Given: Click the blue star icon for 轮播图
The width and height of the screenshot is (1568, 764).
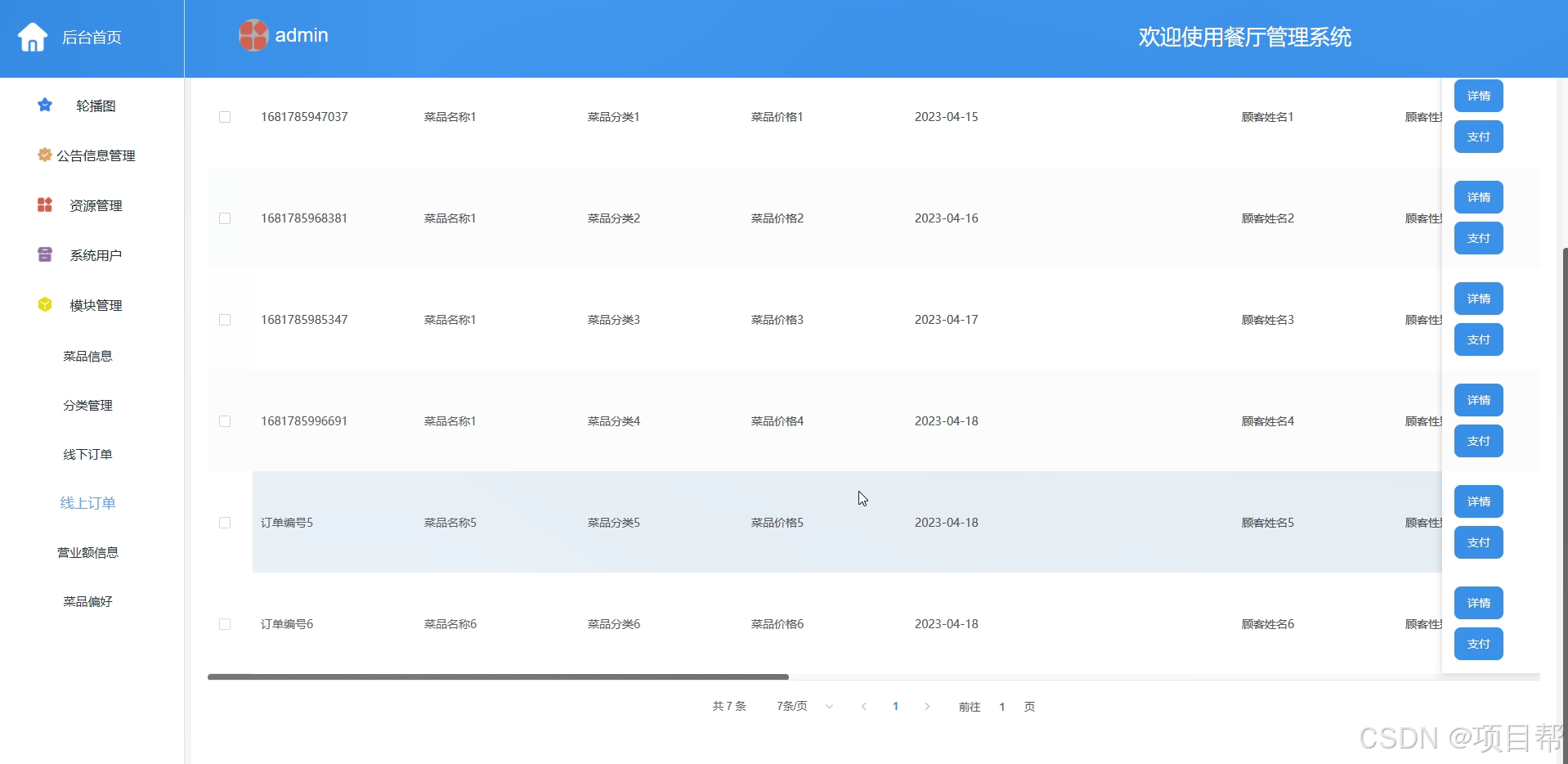Looking at the screenshot, I should point(45,105).
